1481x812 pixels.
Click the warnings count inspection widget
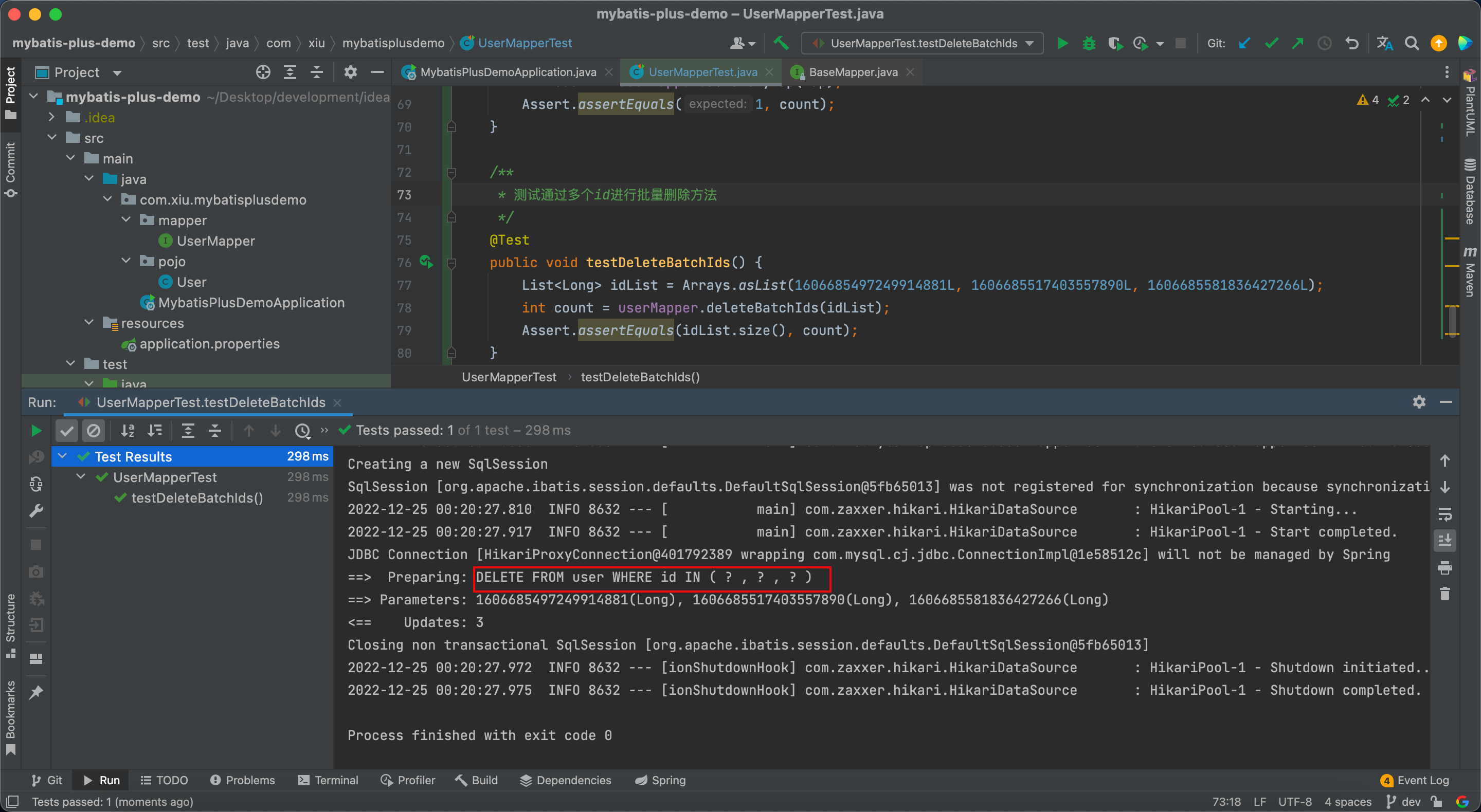click(x=1368, y=100)
